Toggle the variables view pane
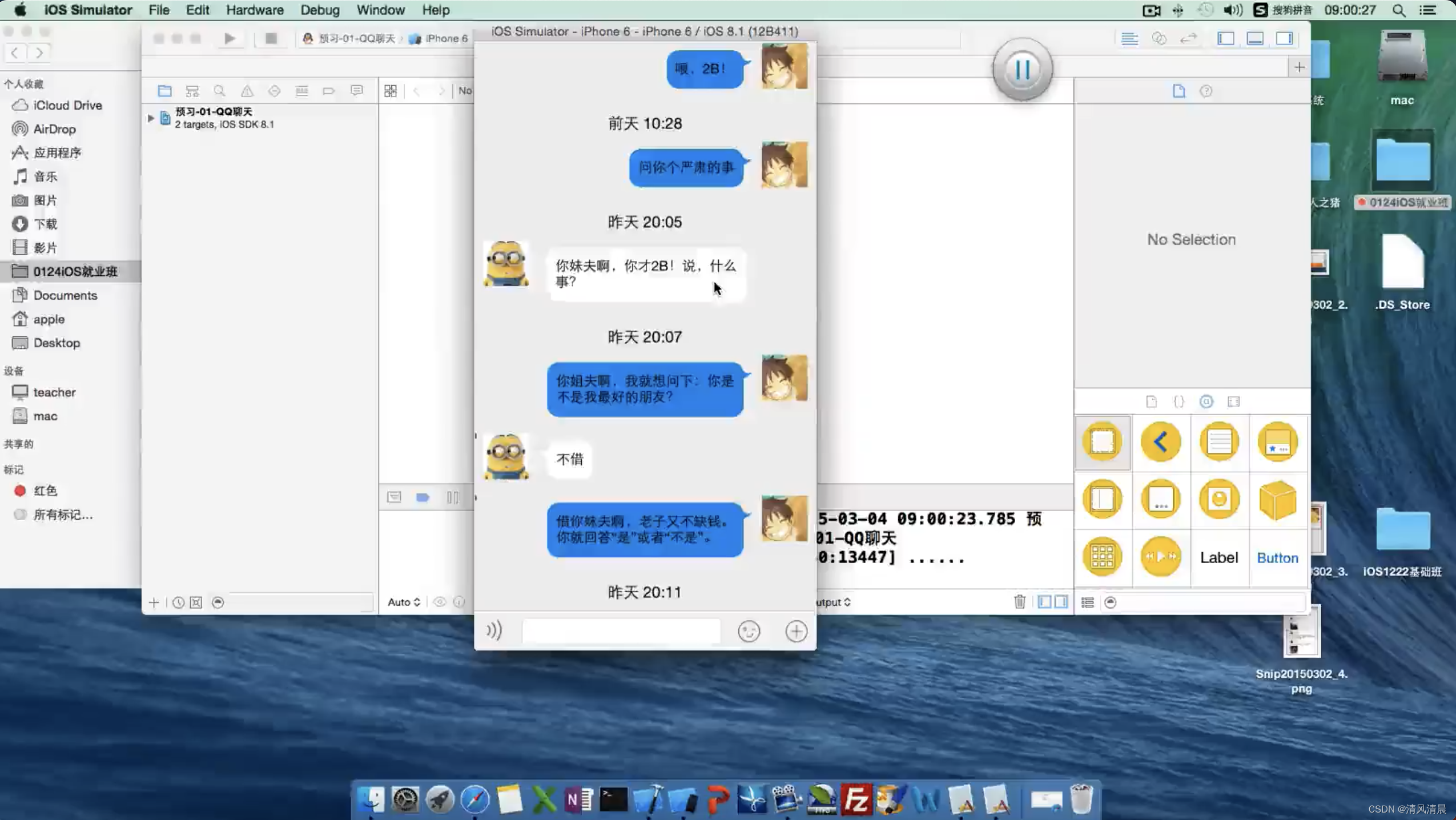The height and width of the screenshot is (820, 1456). pos(1044,602)
